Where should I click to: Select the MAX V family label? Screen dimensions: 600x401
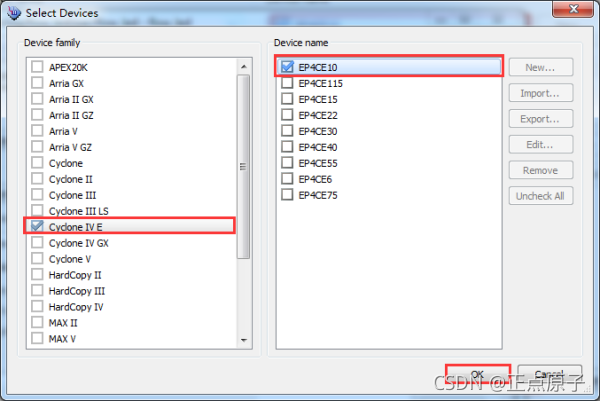pyautogui.click(x=62, y=339)
